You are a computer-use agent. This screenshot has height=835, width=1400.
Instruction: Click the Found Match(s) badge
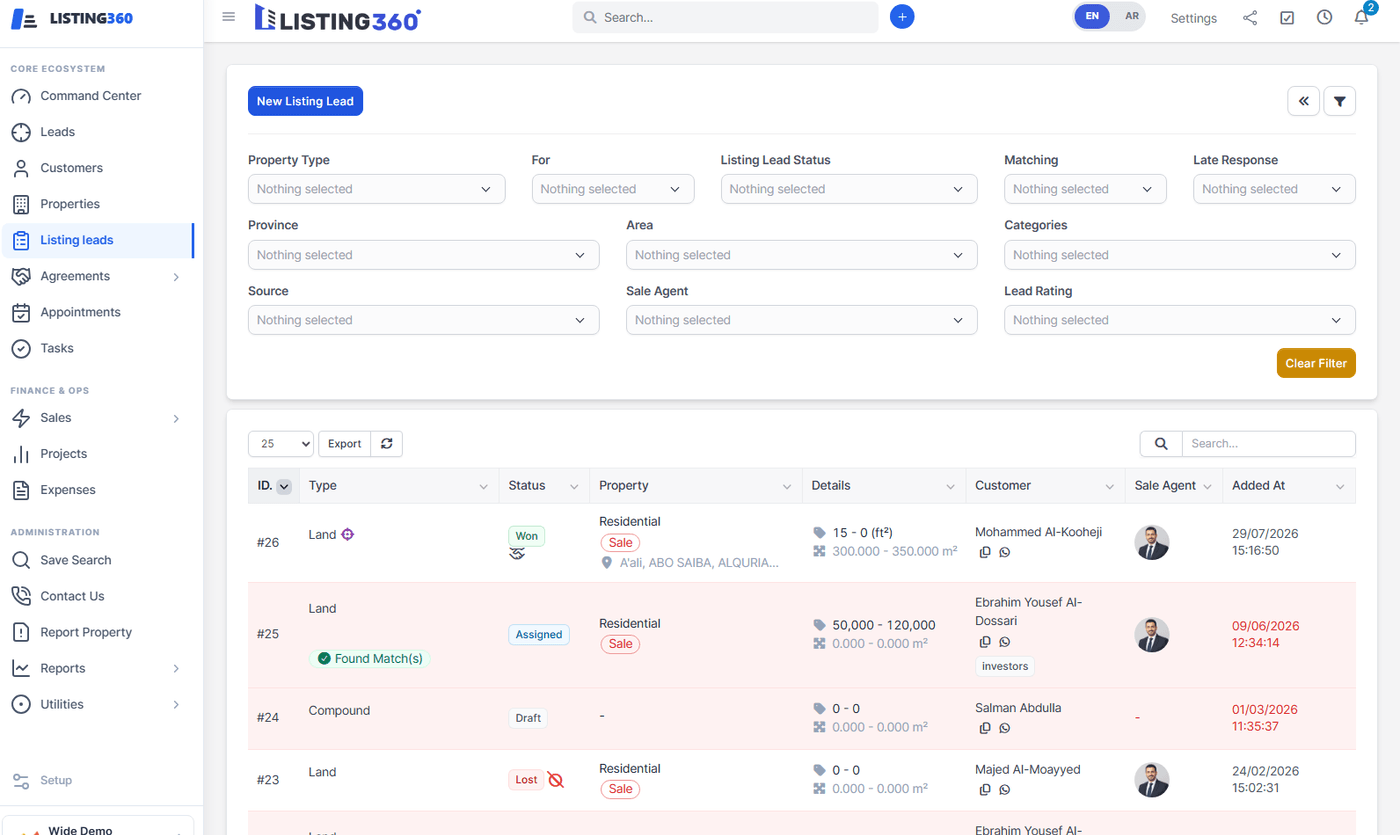coord(369,659)
